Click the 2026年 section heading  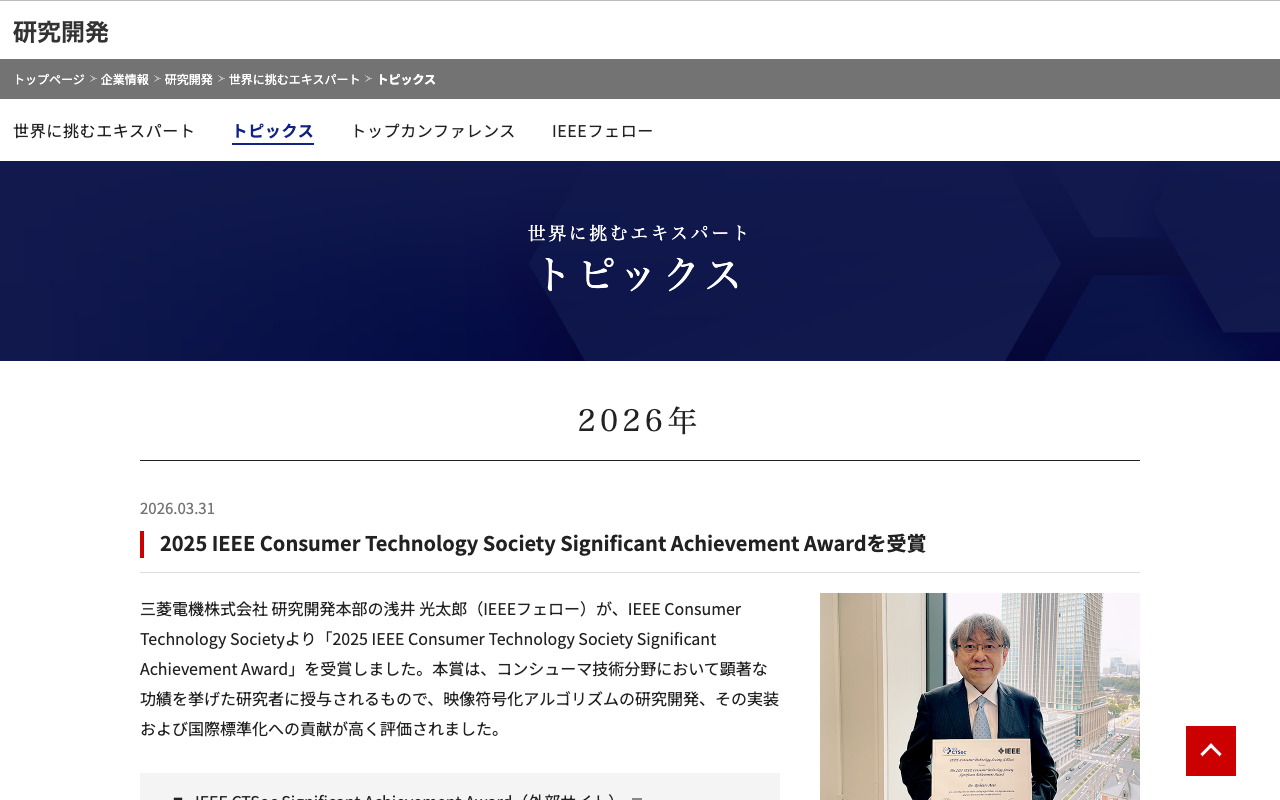click(x=639, y=420)
